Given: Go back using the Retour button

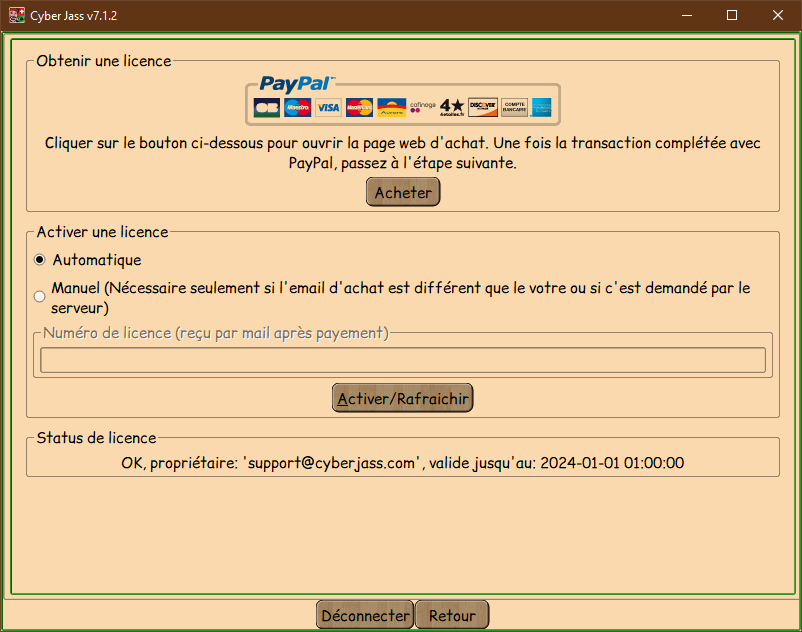Looking at the screenshot, I should pyautogui.click(x=452, y=615).
